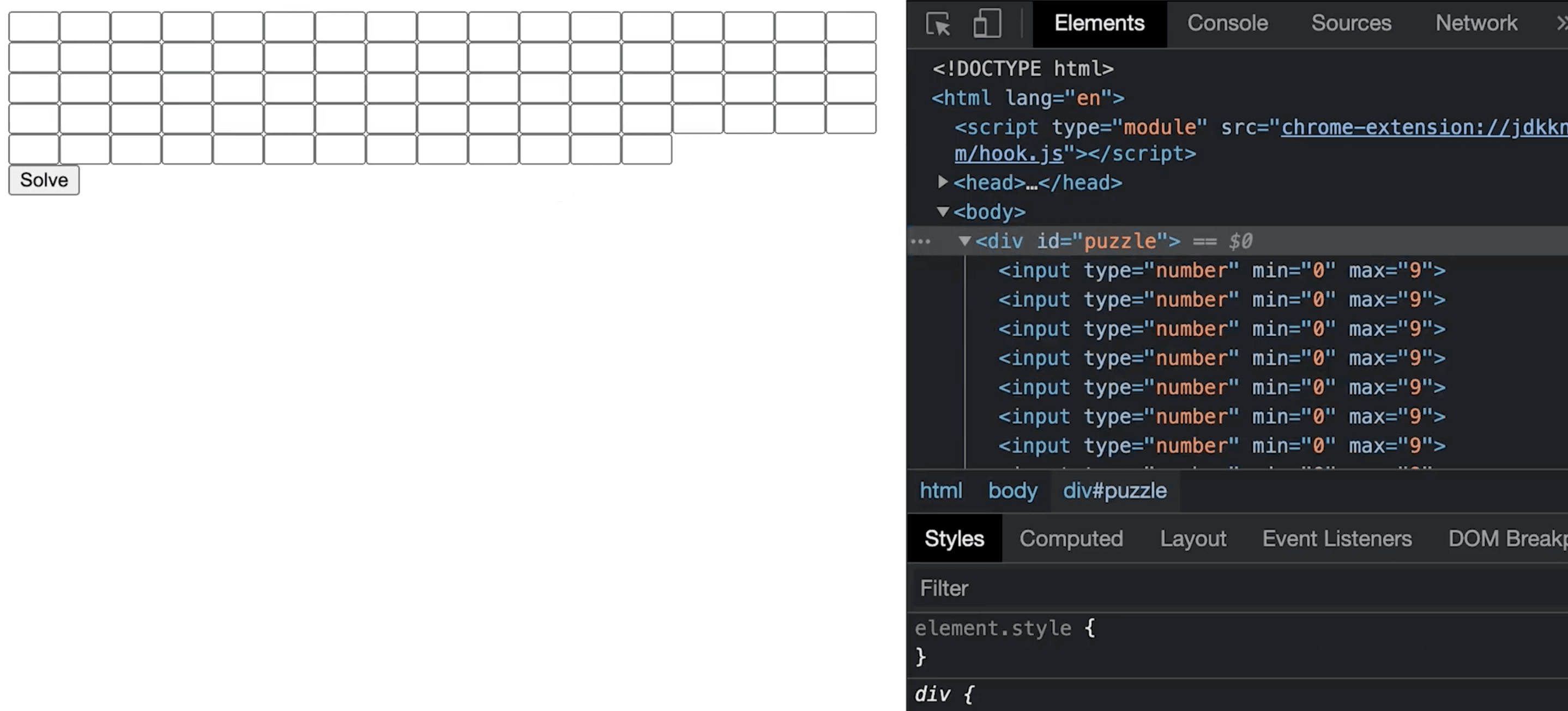Open the Event Listeners pane tab
The width and height of the screenshot is (1568, 711).
(1337, 539)
